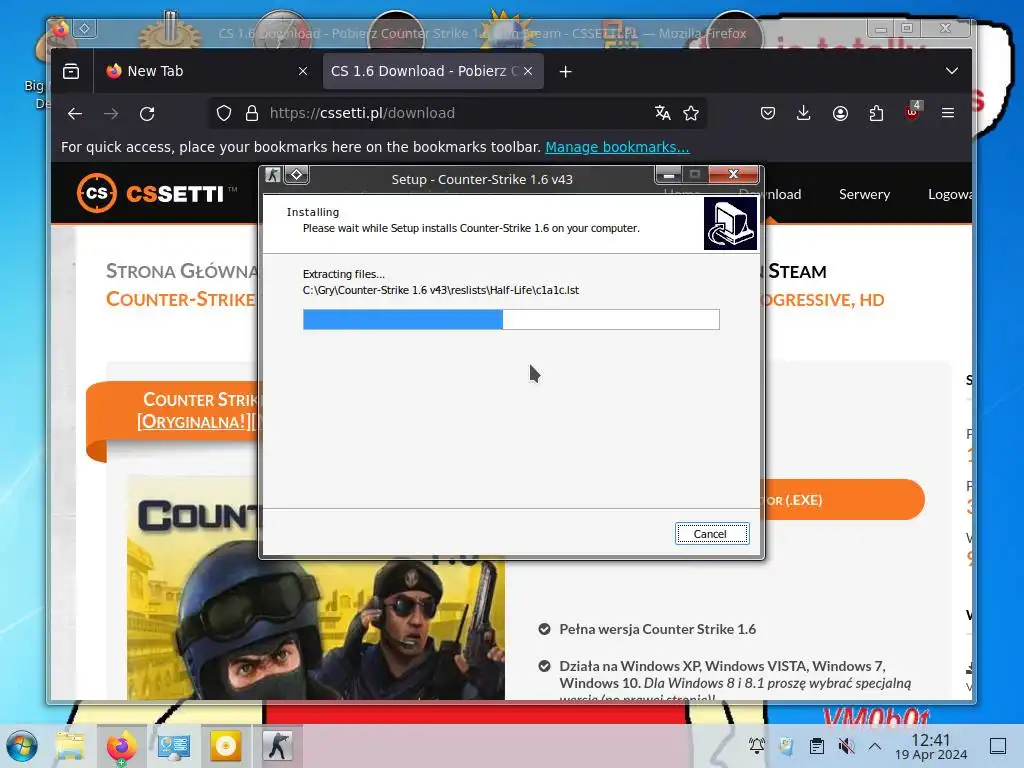Click the Firefox taskbar icon

[121, 746]
